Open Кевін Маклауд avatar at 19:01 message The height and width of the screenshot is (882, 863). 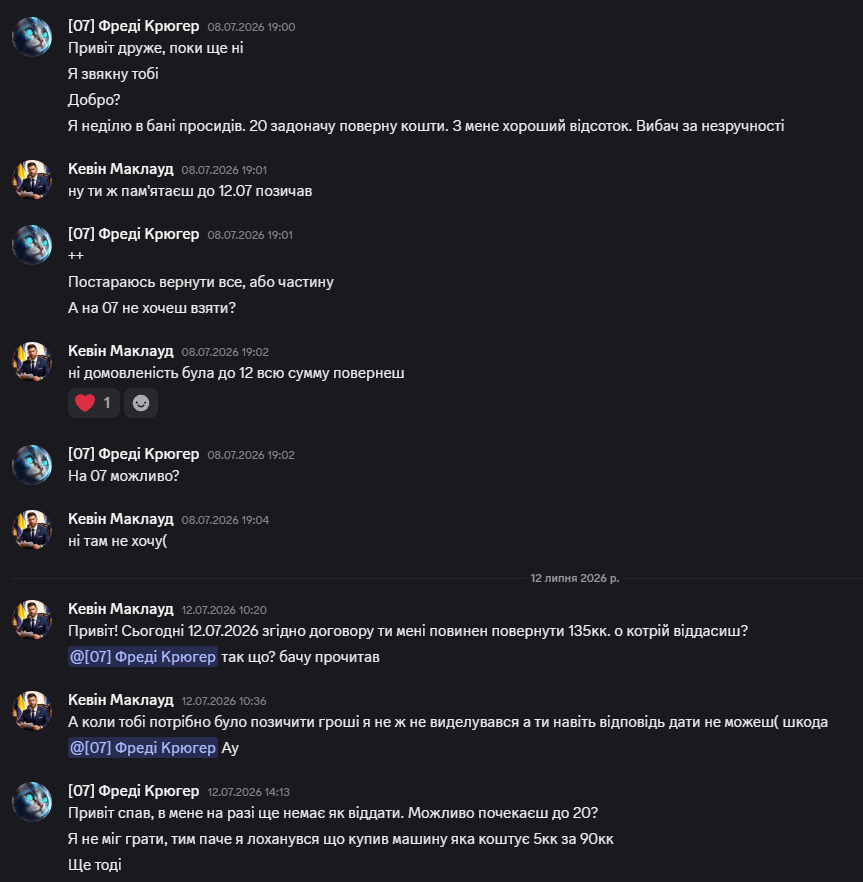32,179
